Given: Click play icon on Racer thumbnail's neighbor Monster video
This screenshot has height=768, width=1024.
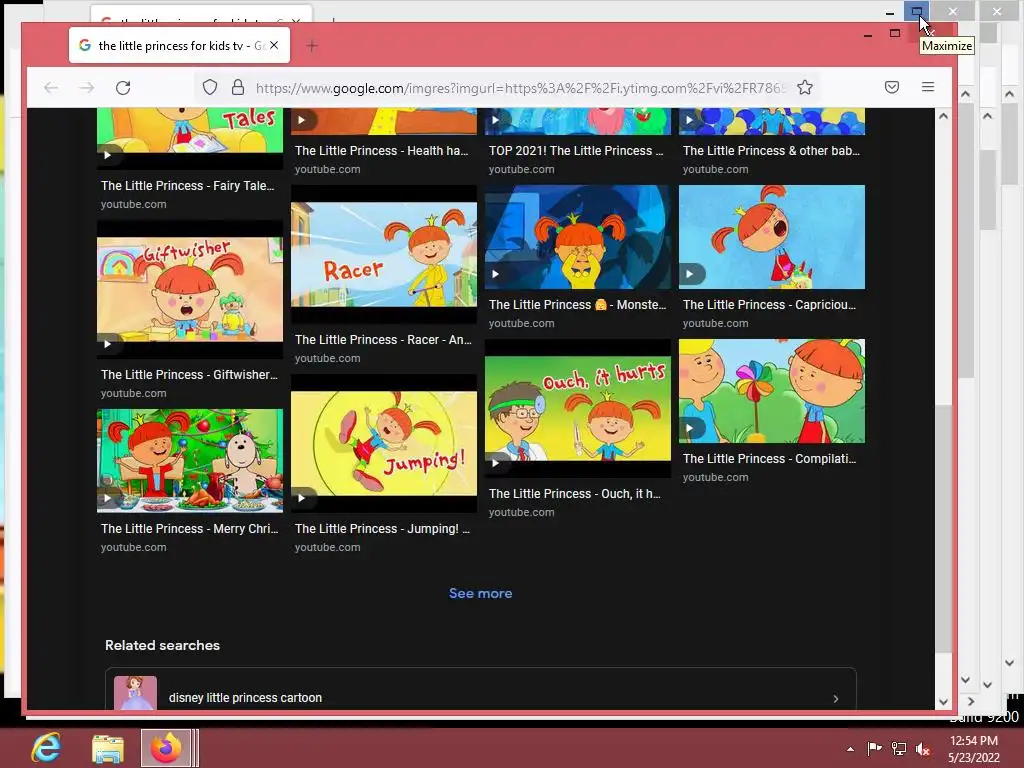Looking at the screenshot, I should point(496,274).
